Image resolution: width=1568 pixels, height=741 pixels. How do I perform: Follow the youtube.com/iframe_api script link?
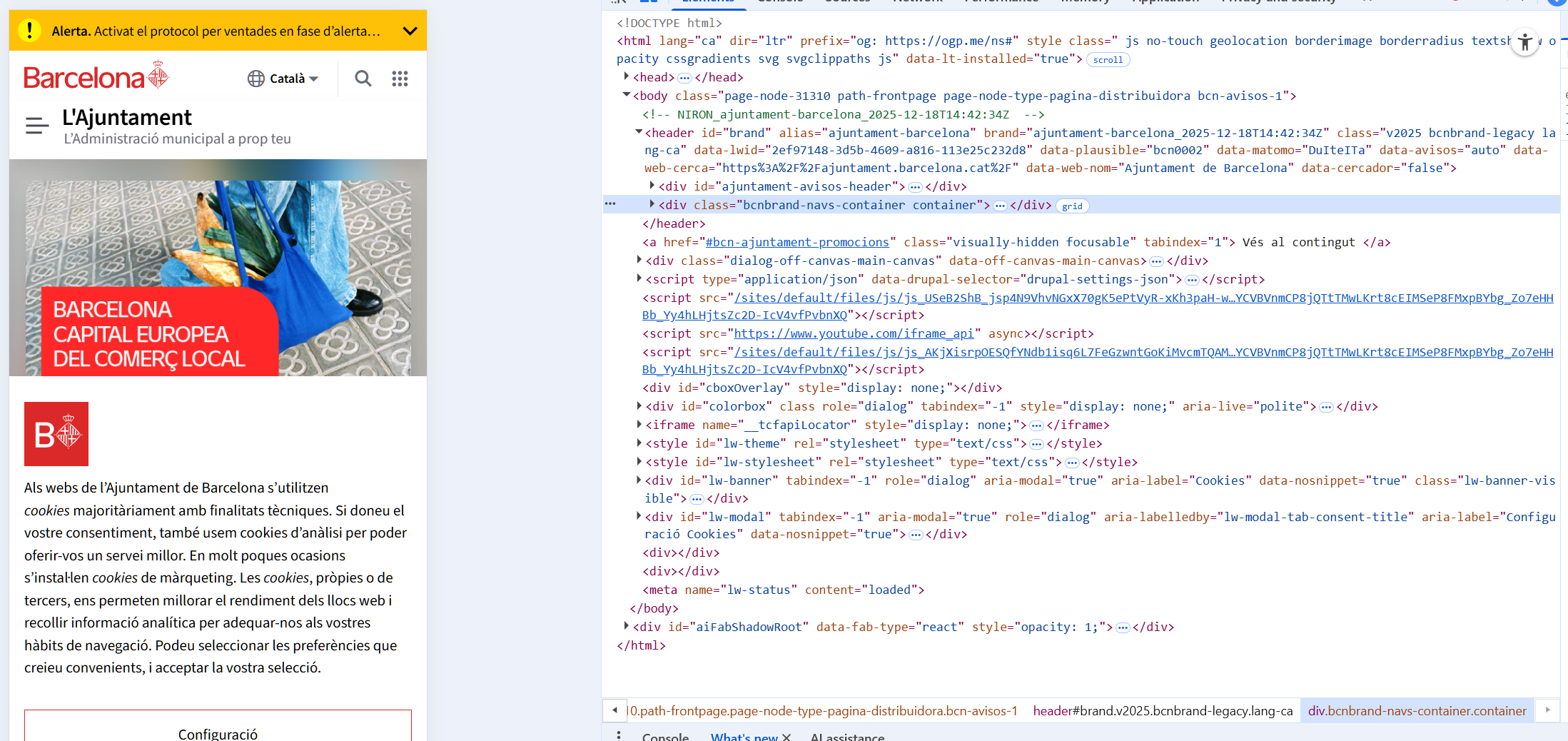(854, 334)
